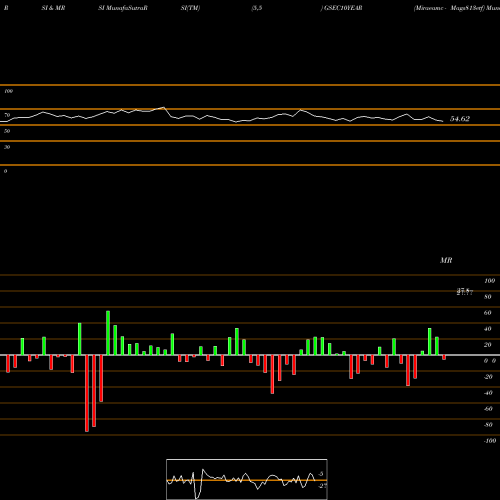
Task: Click the RSI line peak near 70
Action: tap(163, 107)
